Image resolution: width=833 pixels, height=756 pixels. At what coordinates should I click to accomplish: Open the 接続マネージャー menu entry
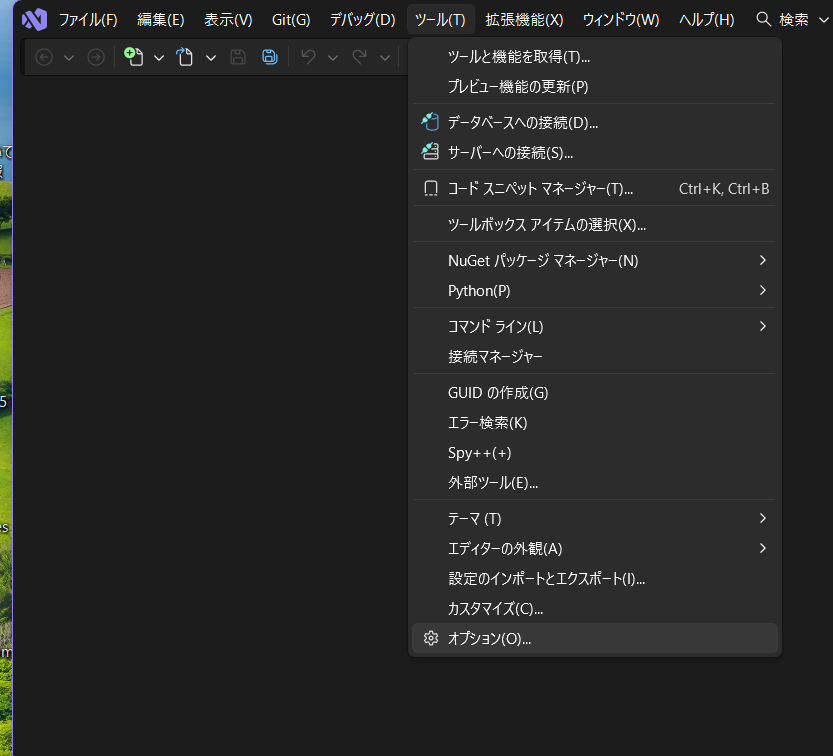[594, 356]
